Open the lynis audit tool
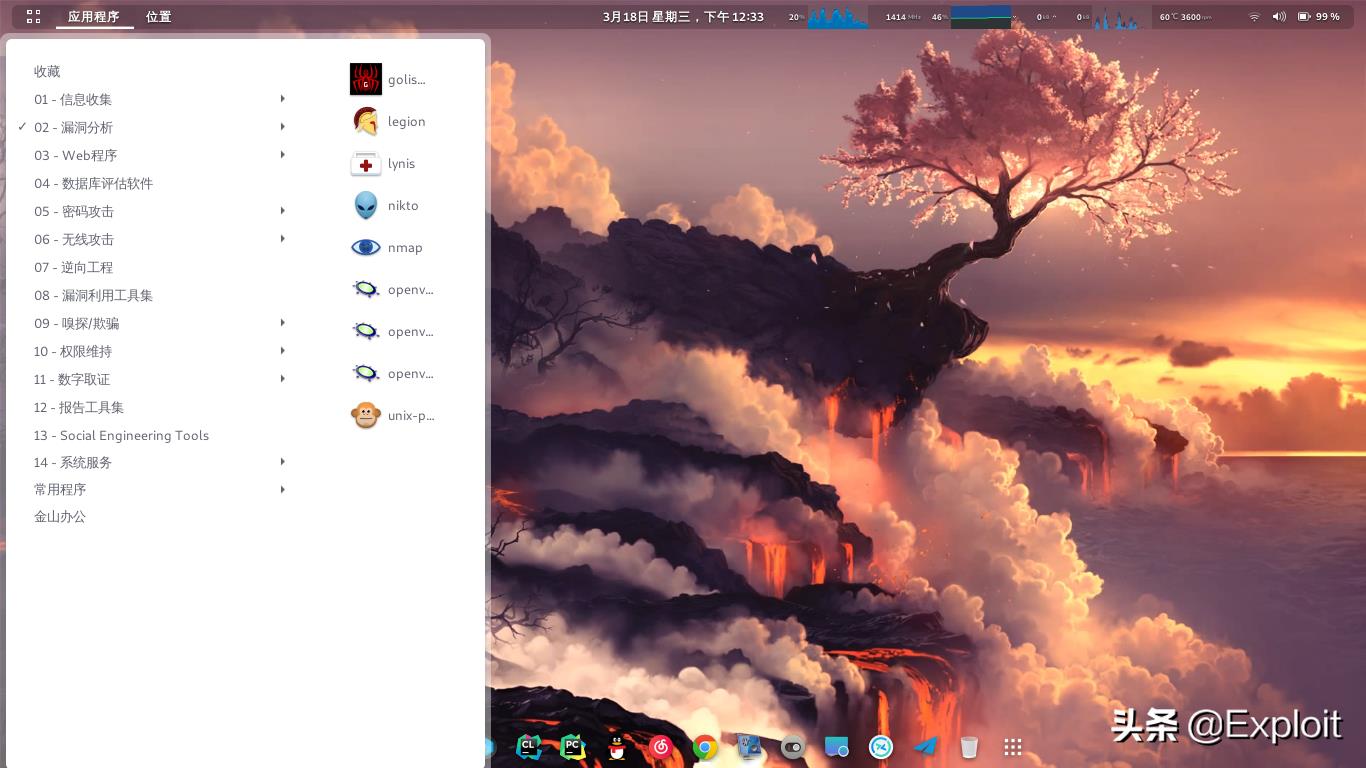 tap(392, 163)
